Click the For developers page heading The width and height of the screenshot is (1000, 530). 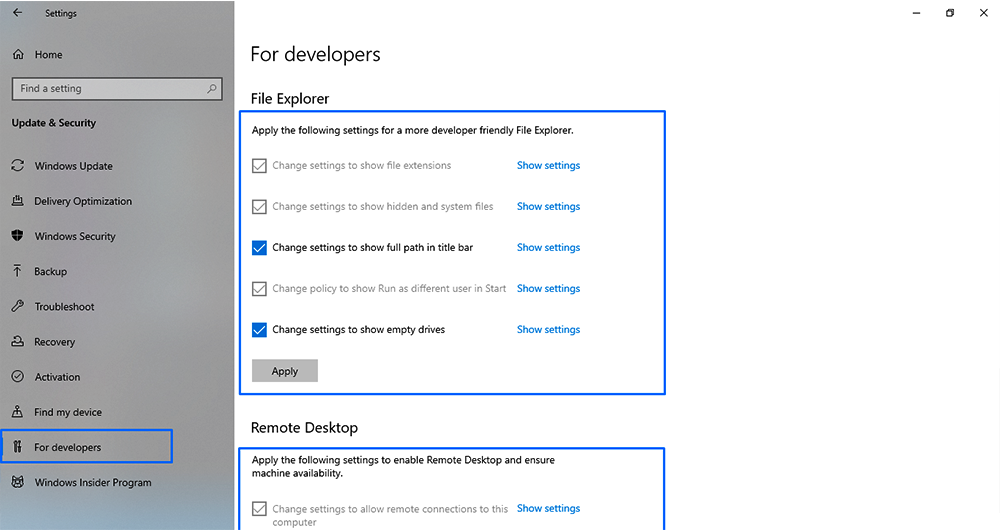315,55
